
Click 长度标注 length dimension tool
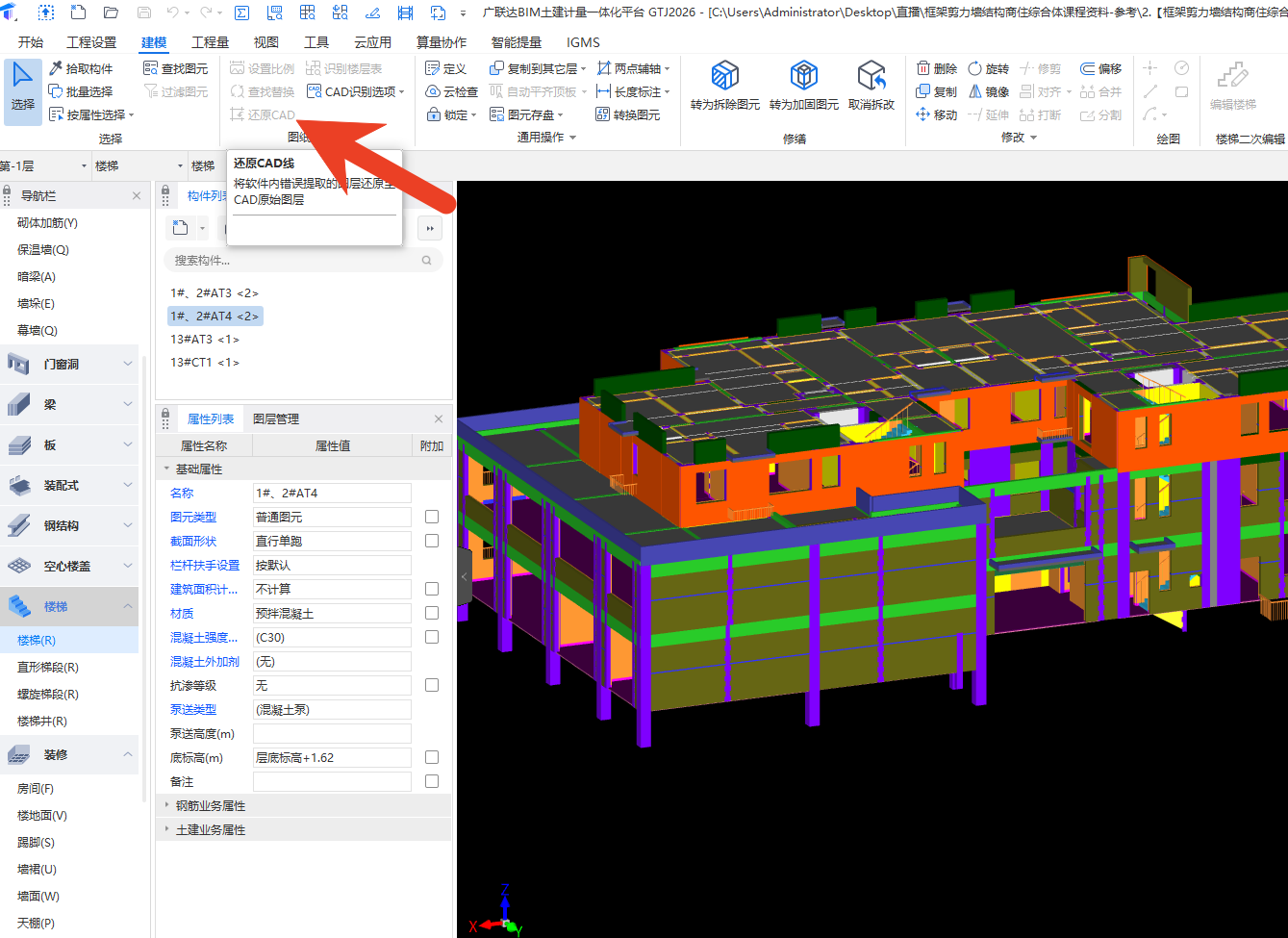tap(633, 91)
